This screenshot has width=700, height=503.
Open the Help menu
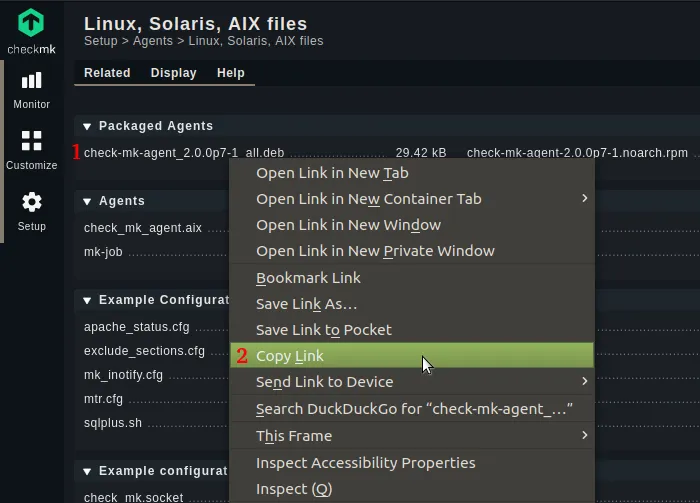pos(231,73)
